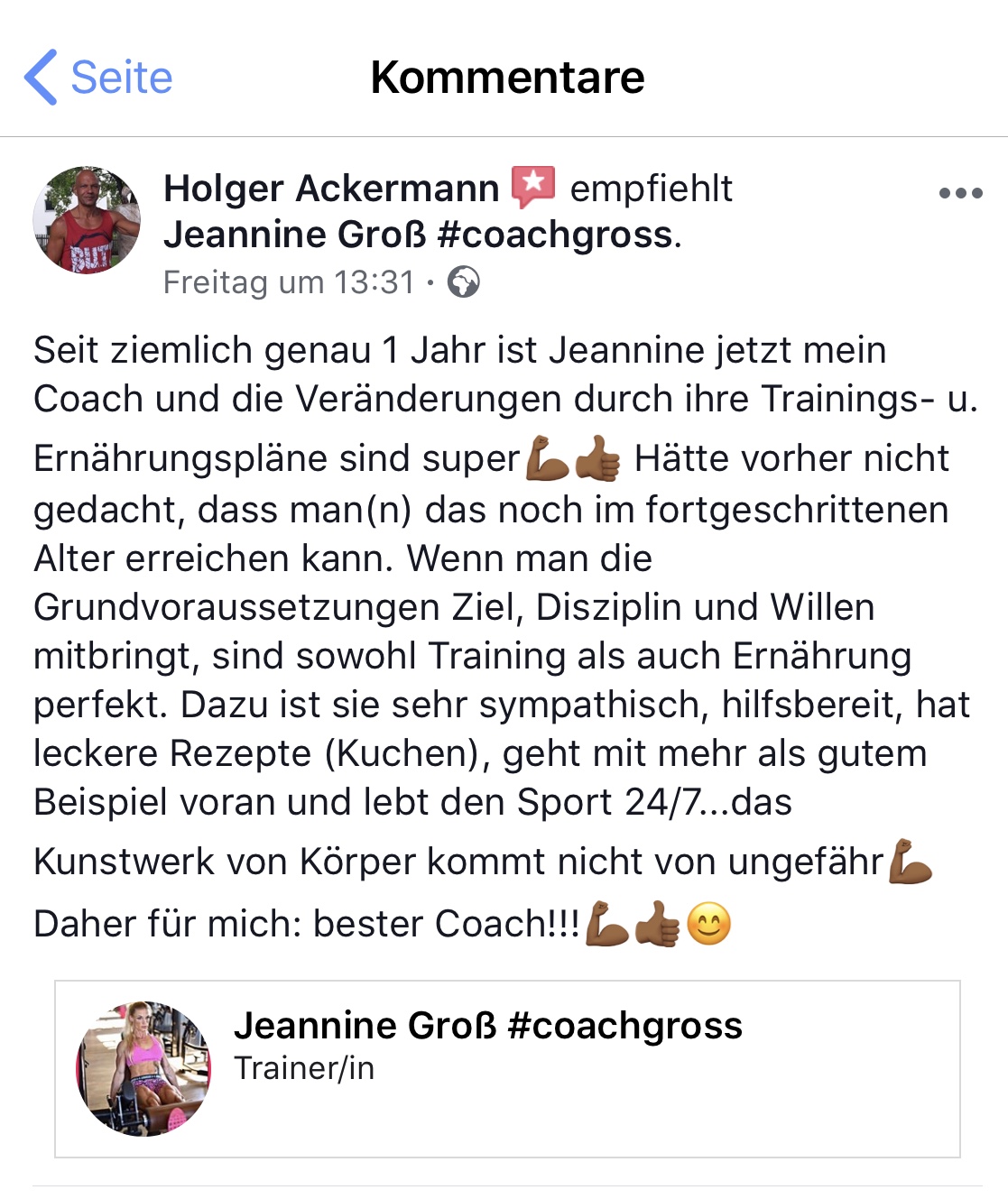Viewport: 1008px width, 1199px height.
Task: Select the Jeannine Groß #coachgross card title
Action: click(488, 1026)
